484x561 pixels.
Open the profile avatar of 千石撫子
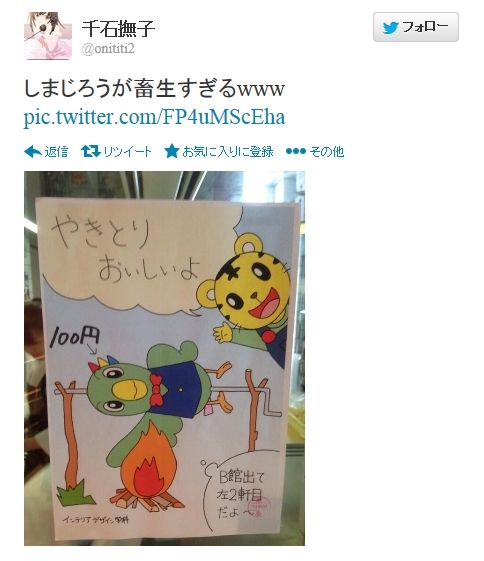pyautogui.click(x=48, y=35)
